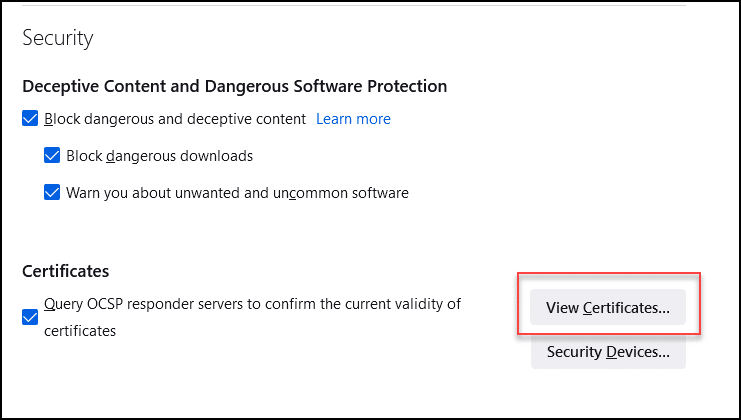
Task: Toggle the Query OCSP responder servers checkbox
Action: click(x=30, y=317)
